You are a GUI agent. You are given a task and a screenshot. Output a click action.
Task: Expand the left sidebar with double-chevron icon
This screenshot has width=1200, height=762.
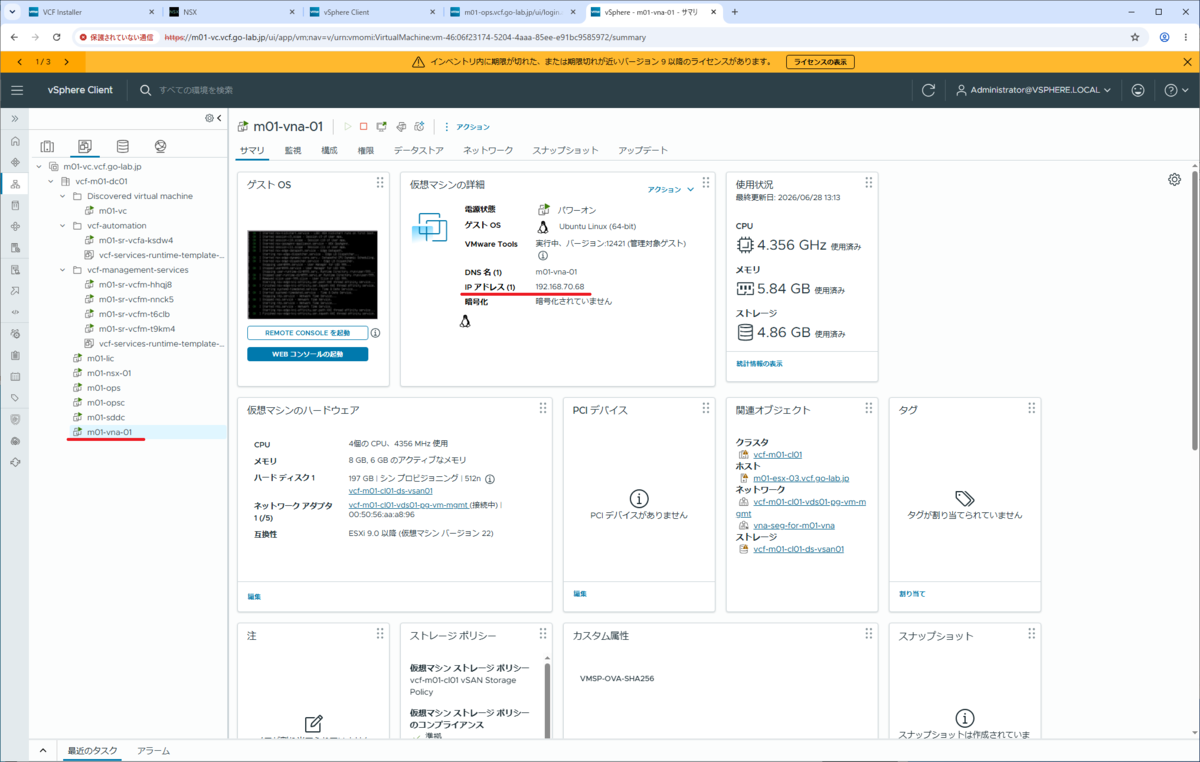click(15, 118)
